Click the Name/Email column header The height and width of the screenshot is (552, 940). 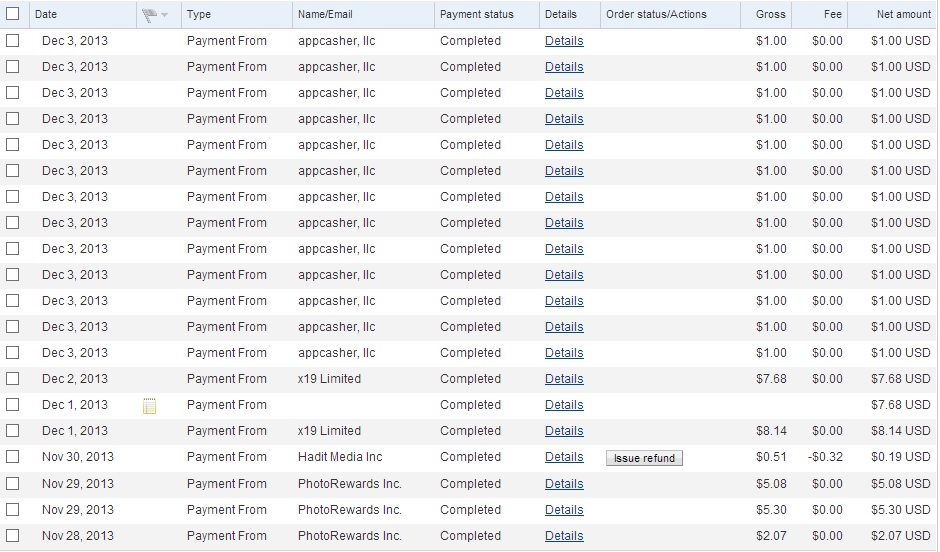coord(325,15)
